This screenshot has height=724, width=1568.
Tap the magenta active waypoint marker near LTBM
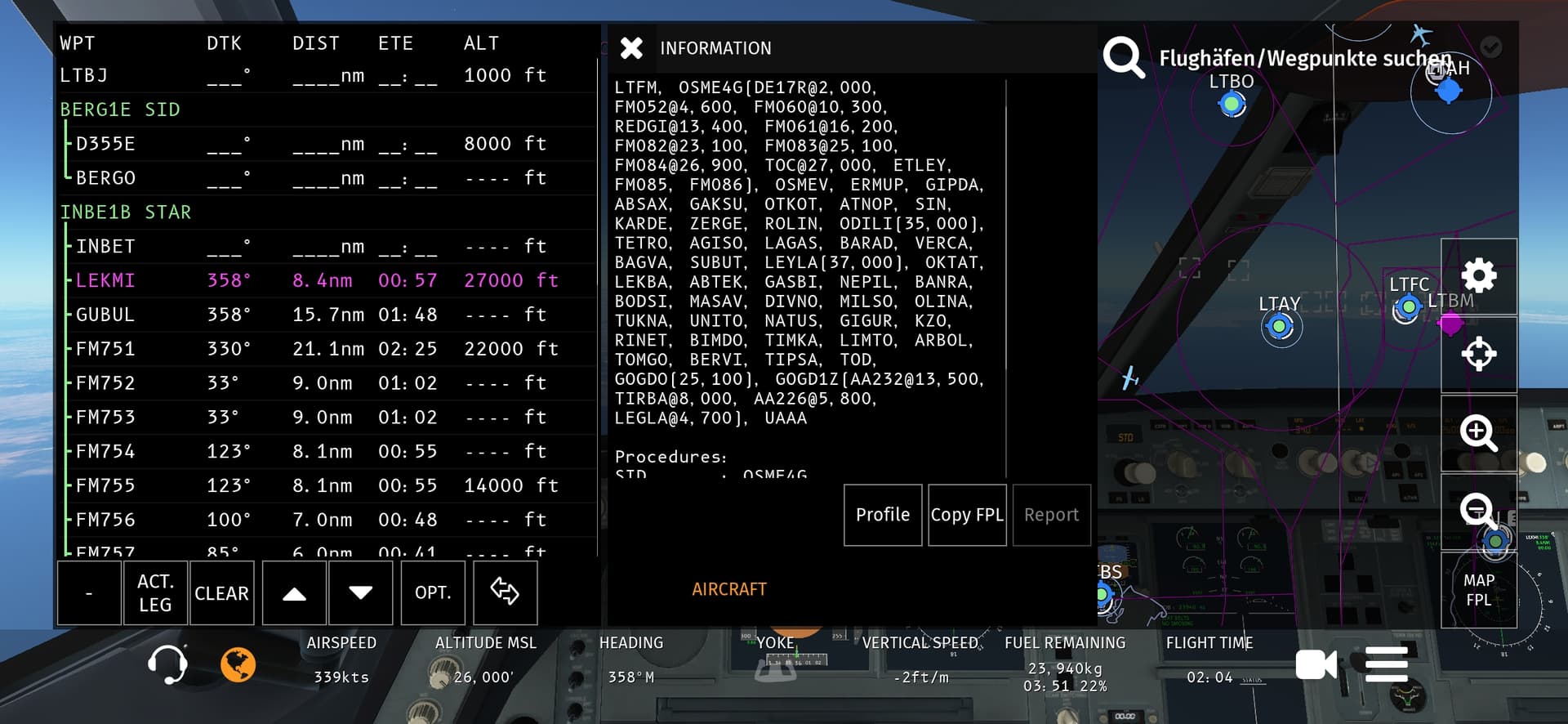click(1450, 324)
